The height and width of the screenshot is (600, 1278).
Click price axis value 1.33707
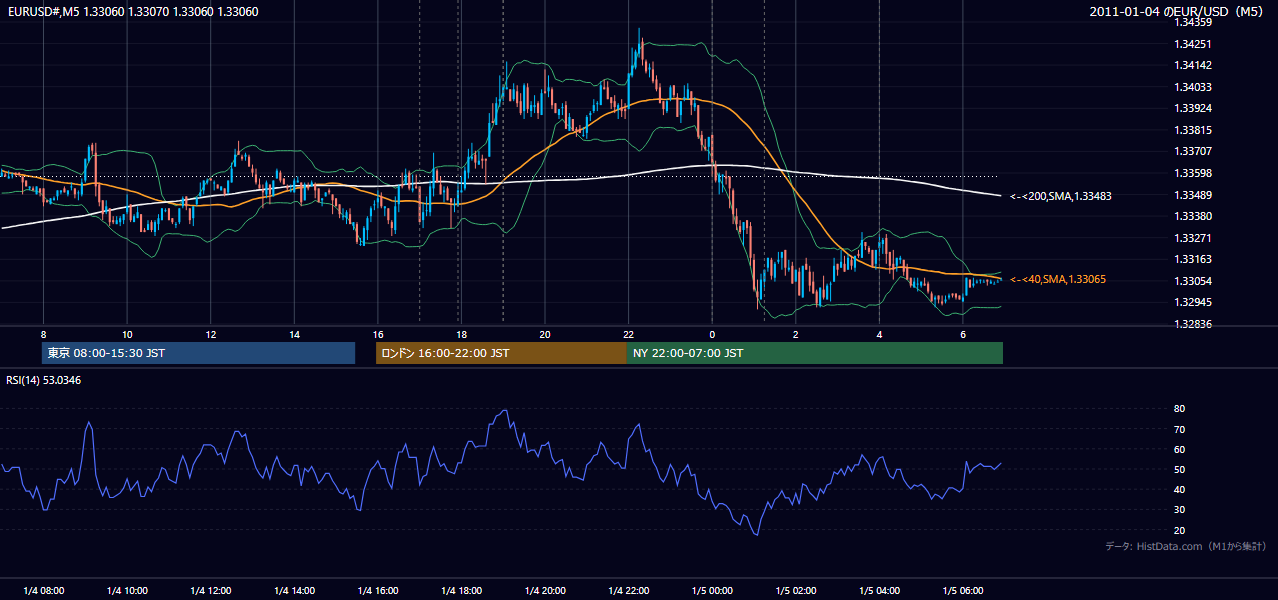1194,152
